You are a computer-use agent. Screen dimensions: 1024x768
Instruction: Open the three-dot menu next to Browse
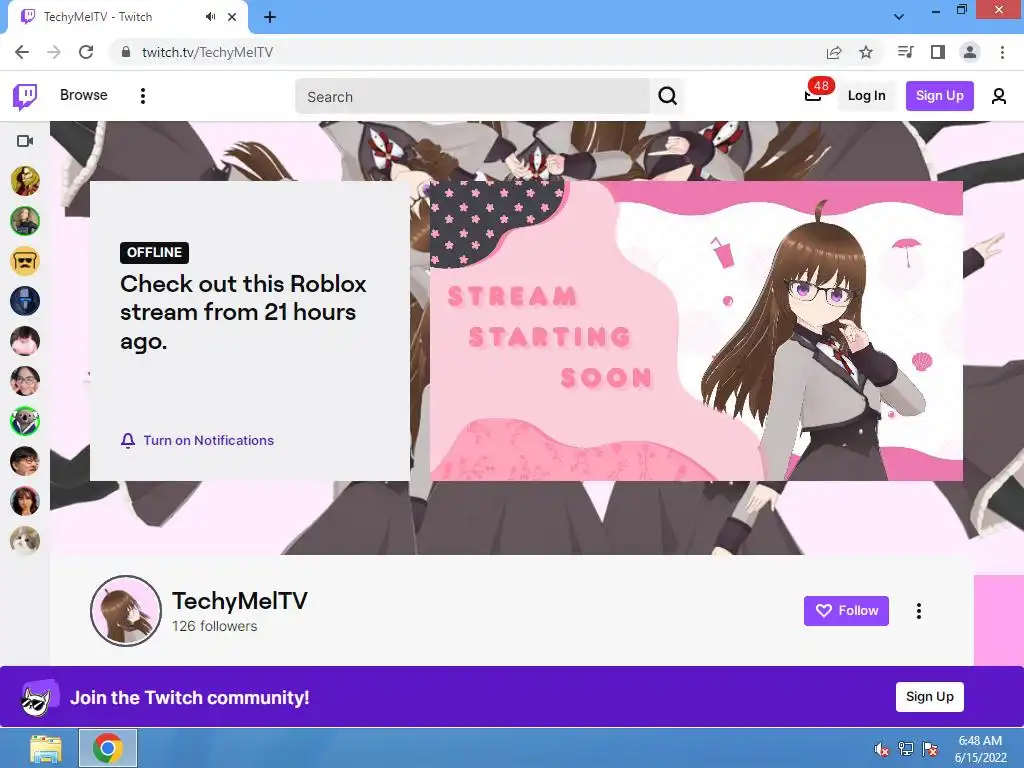click(143, 96)
